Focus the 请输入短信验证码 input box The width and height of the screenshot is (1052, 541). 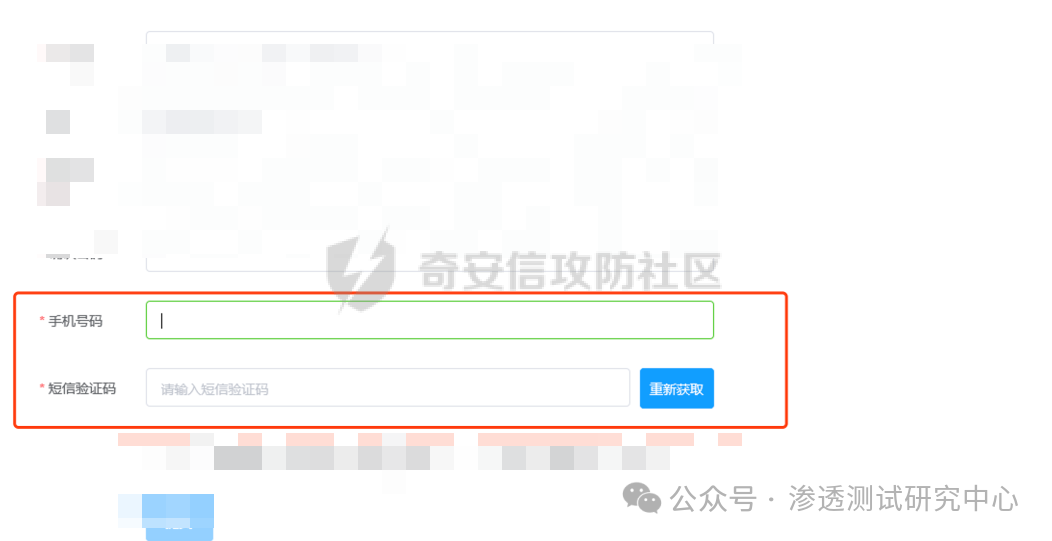click(x=388, y=388)
